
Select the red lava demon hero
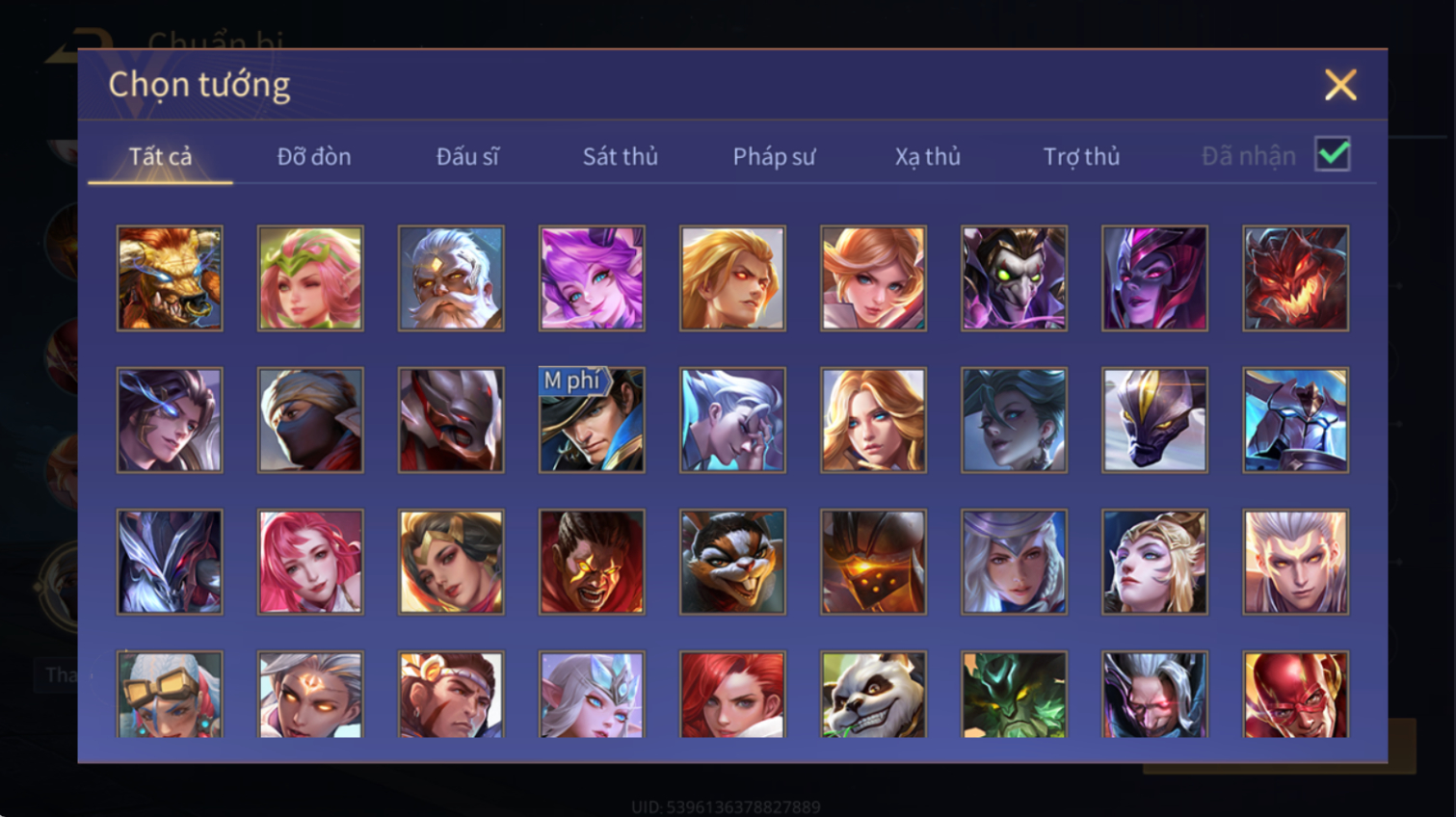click(x=1295, y=278)
